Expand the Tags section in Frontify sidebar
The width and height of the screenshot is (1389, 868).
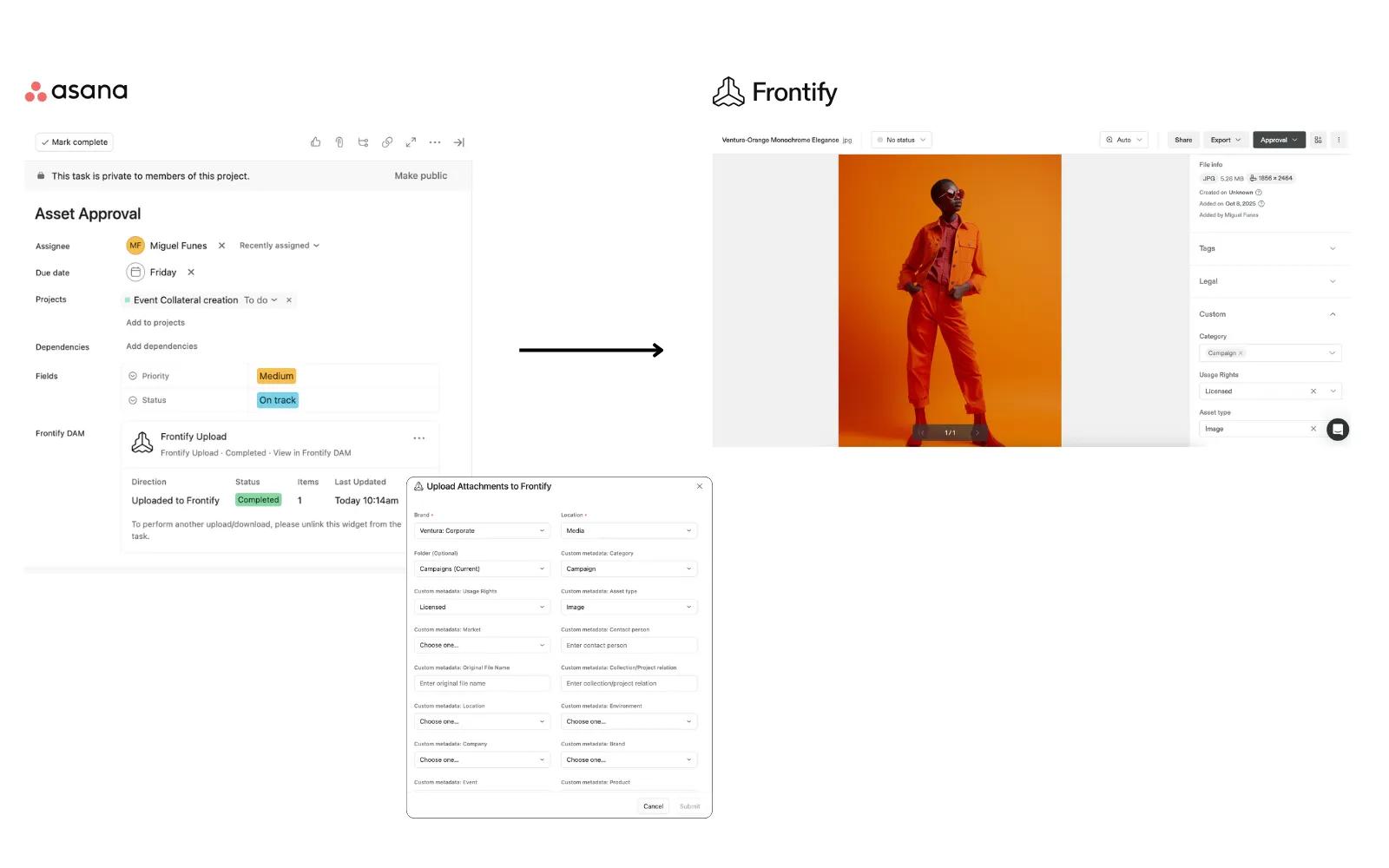[1267, 249]
